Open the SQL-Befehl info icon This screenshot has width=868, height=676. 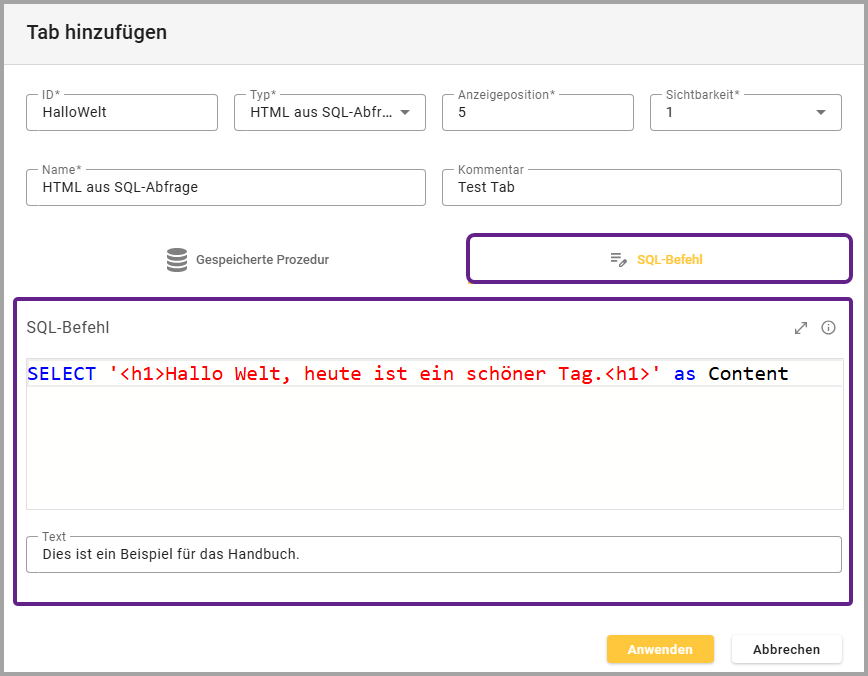pyautogui.click(x=828, y=327)
